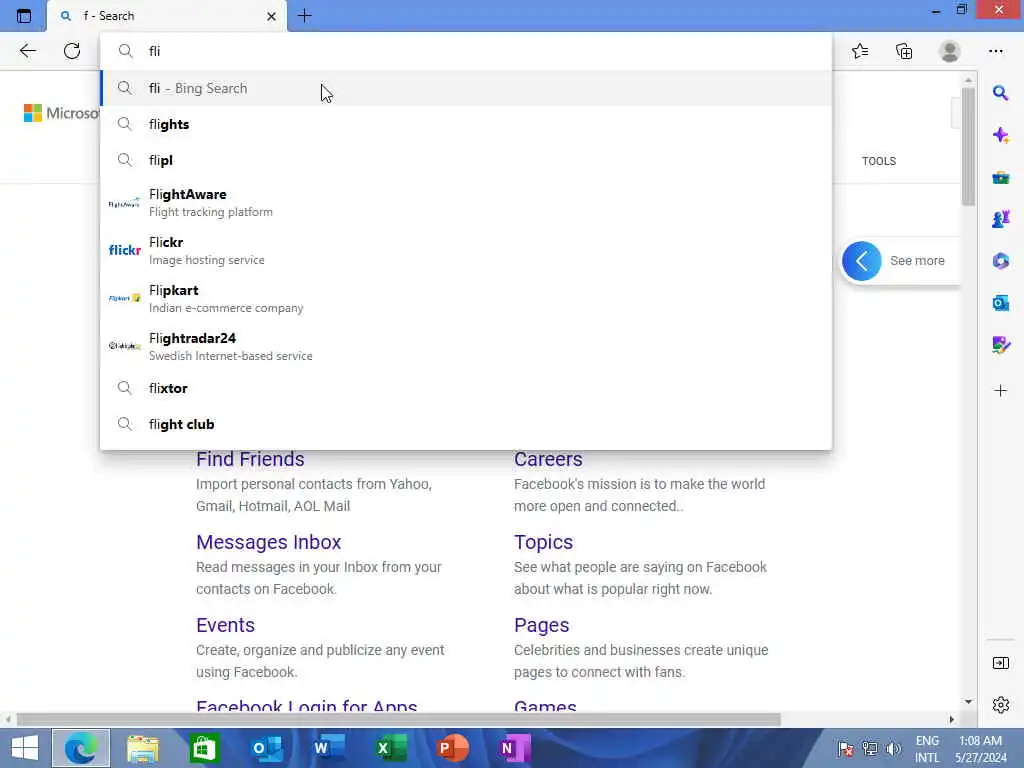Click the Microsoft logo
The height and width of the screenshot is (768, 1024).
[61, 113]
